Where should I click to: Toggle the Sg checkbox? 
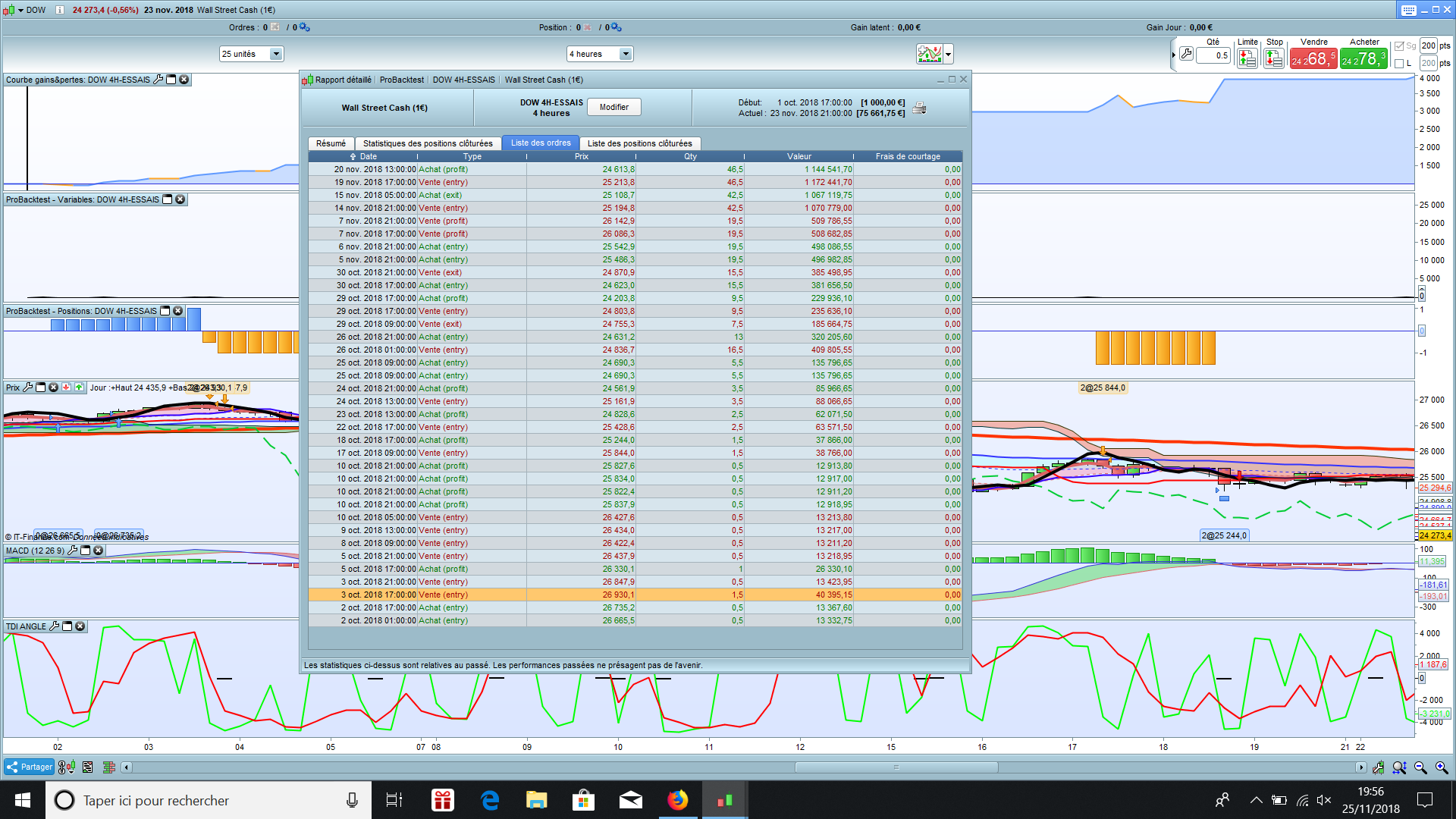click(1399, 46)
